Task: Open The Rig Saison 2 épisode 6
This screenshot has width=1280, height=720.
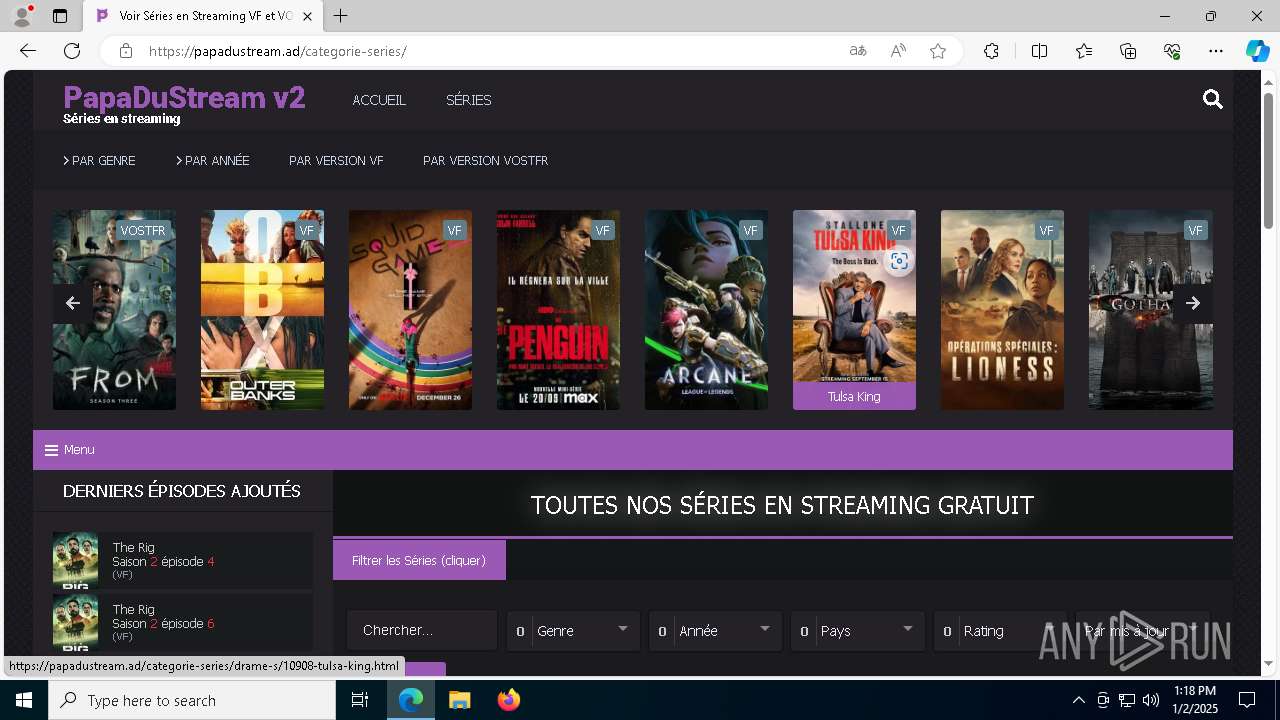Action: coord(183,622)
